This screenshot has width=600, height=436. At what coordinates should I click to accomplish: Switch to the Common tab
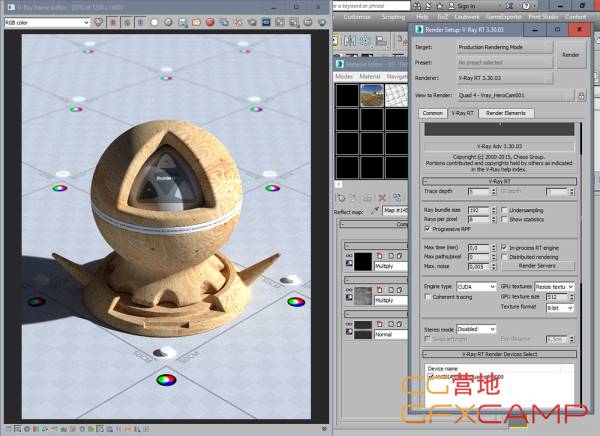click(433, 113)
